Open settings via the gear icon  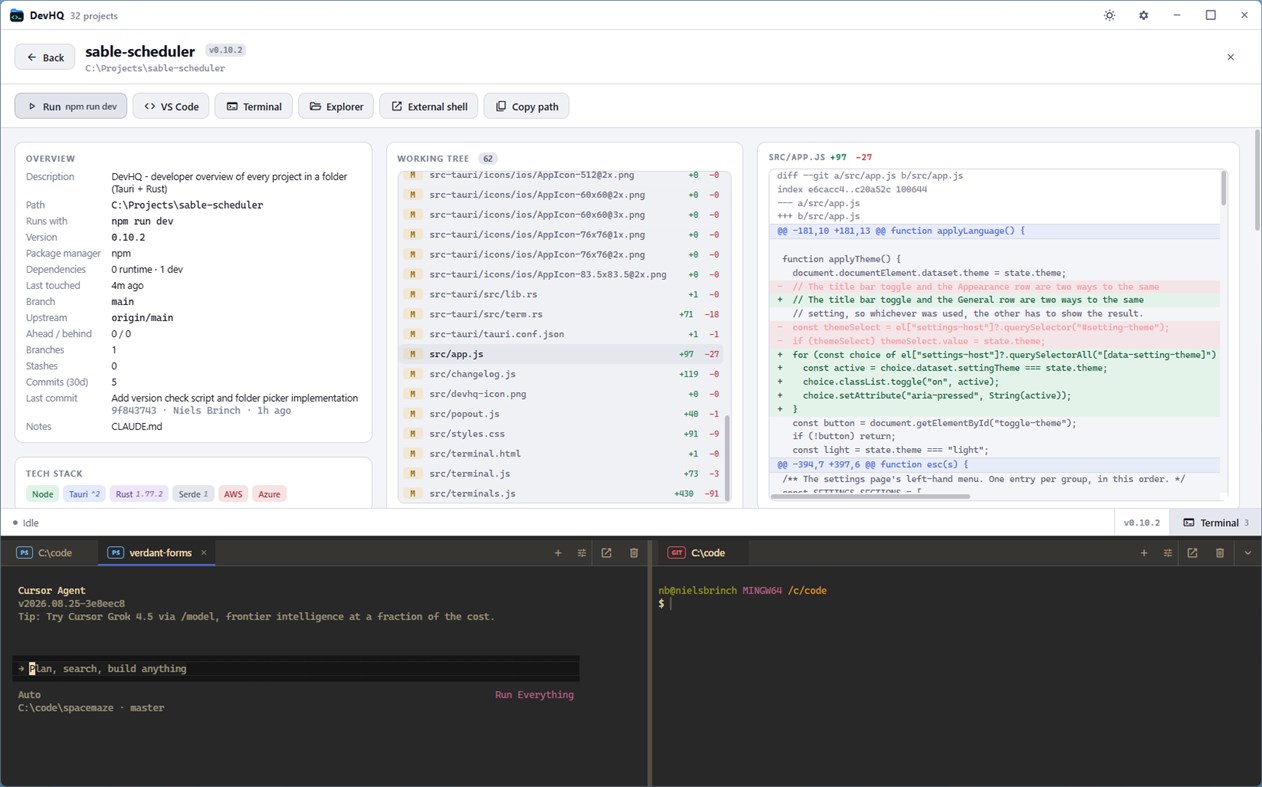1143,16
